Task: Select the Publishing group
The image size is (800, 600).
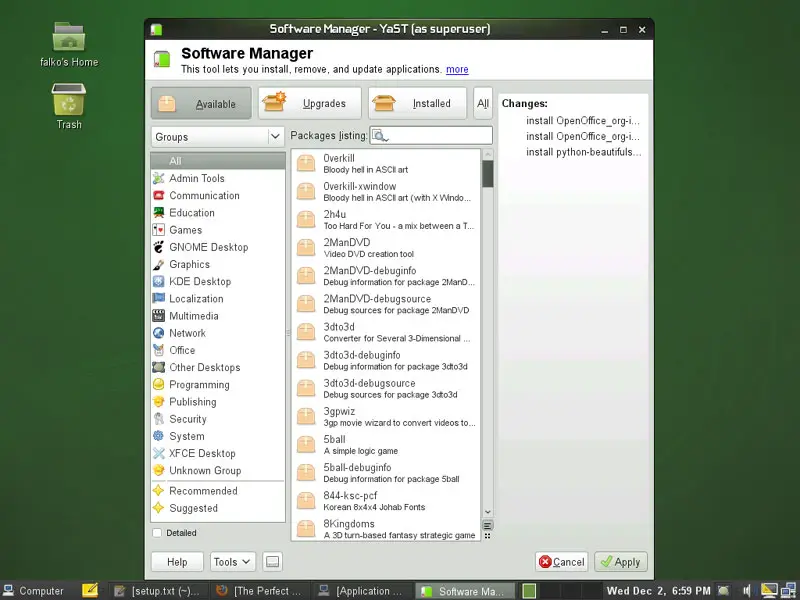Action: (218, 402)
